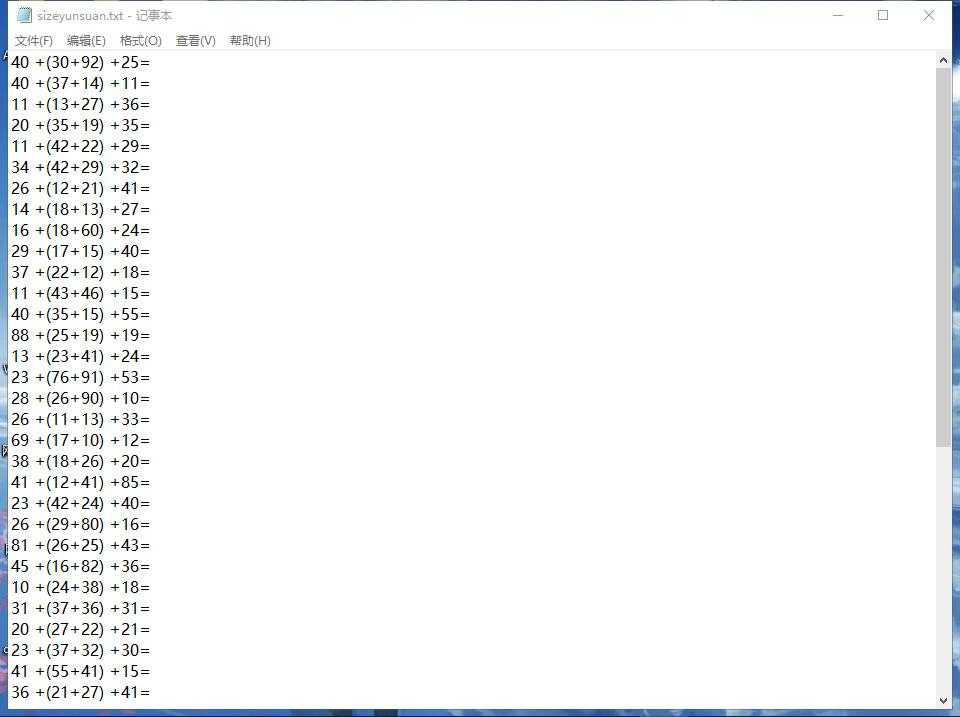Image resolution: width=960 pixels, height=717 pixels.
Task: Open the 查看(V) menu
Action: 195,41
